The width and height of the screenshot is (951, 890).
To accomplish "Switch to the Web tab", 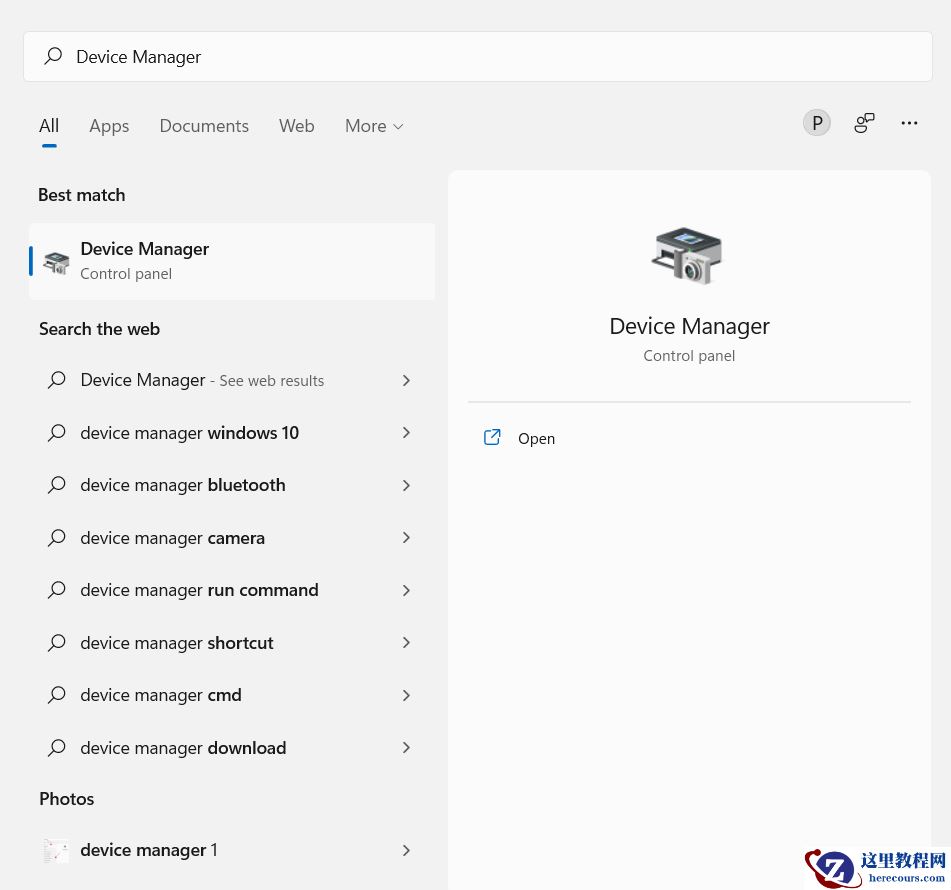I will [x=297, y=126].
